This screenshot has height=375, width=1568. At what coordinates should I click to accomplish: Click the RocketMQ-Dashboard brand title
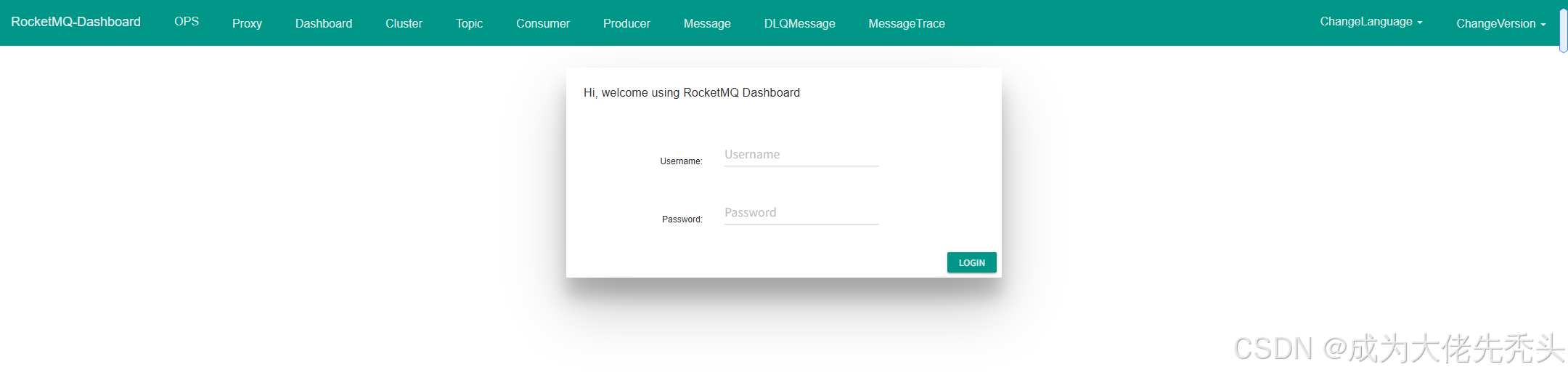point(75,22)
